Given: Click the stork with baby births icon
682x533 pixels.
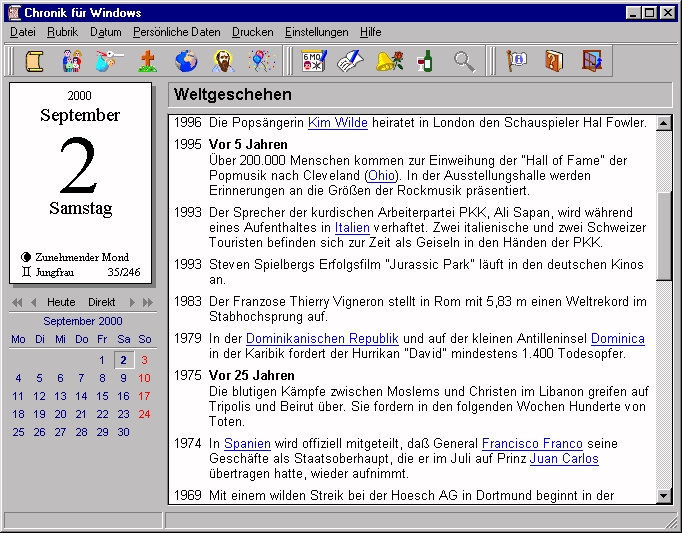Looking at the screenshot, I should [109, 61].
